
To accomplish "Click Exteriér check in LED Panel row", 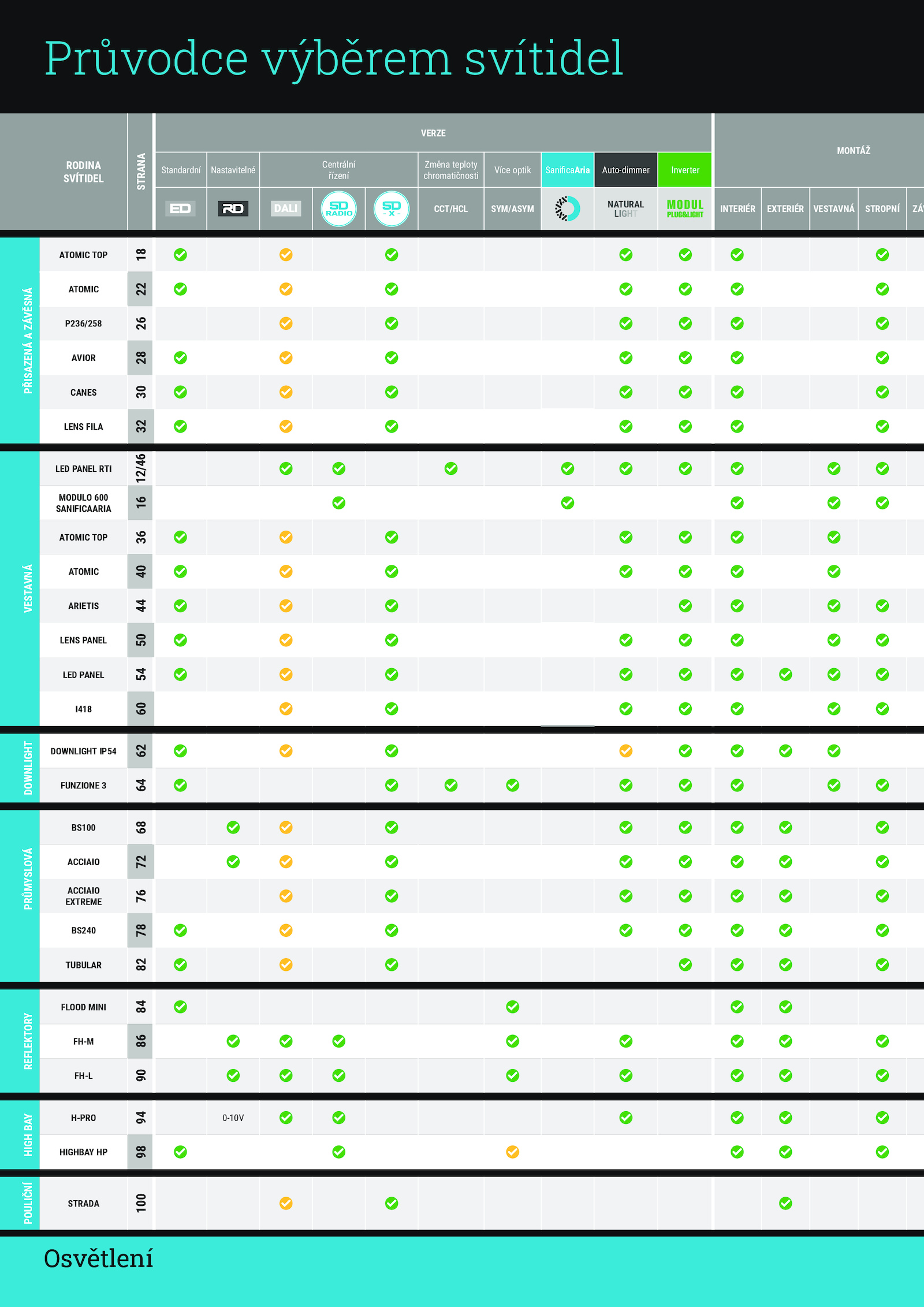I will 785,674.
